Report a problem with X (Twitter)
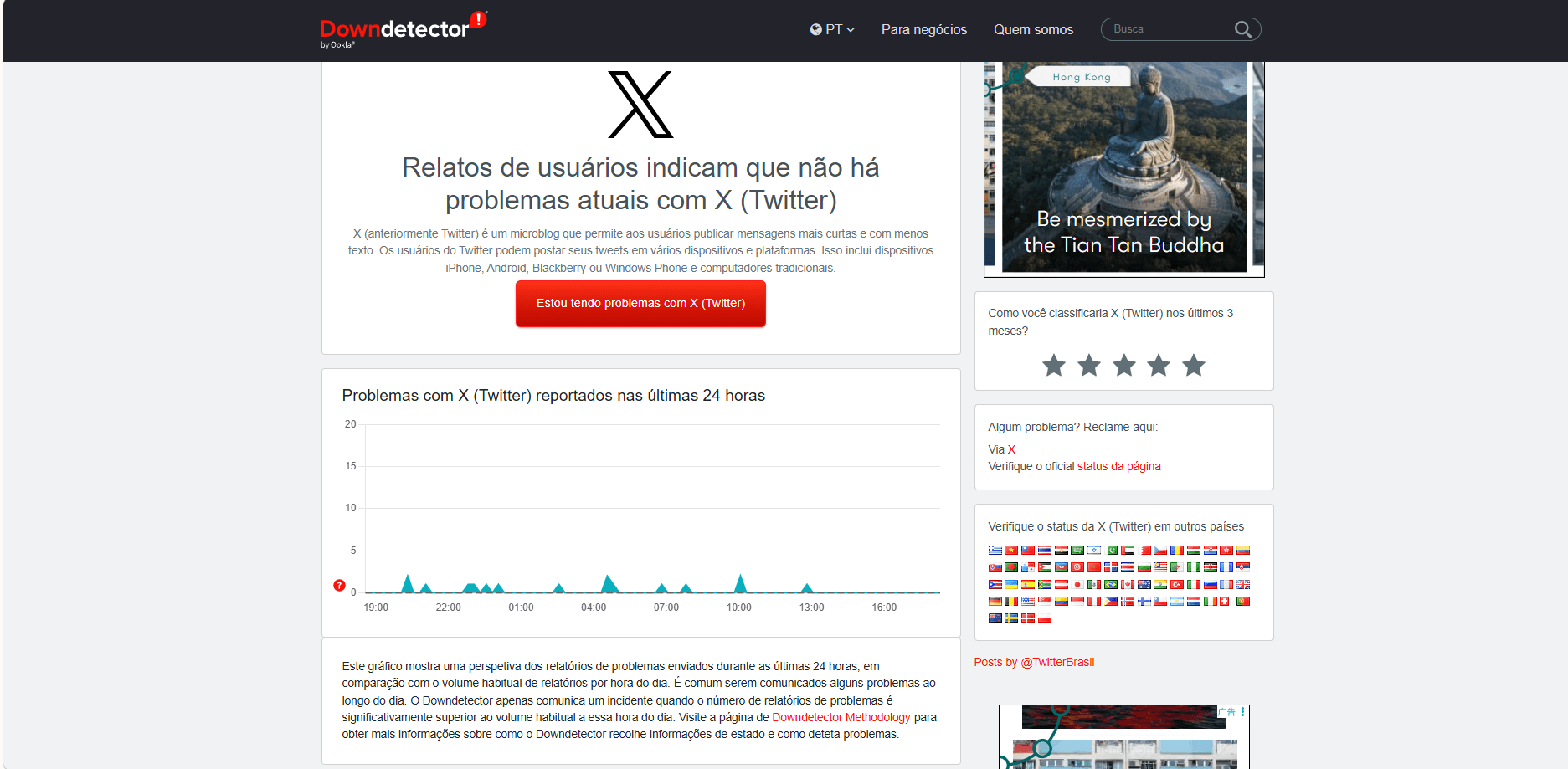This screenshot has height=769, width=1568. [640, 303]
